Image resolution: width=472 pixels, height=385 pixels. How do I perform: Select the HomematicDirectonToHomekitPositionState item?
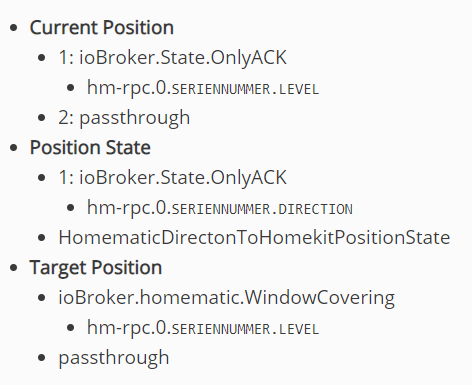[x=254, y=237]
